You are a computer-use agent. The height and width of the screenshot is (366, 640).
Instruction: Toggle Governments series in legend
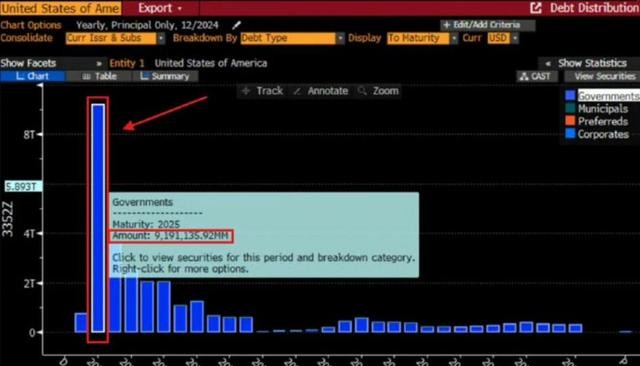(602, 96)
